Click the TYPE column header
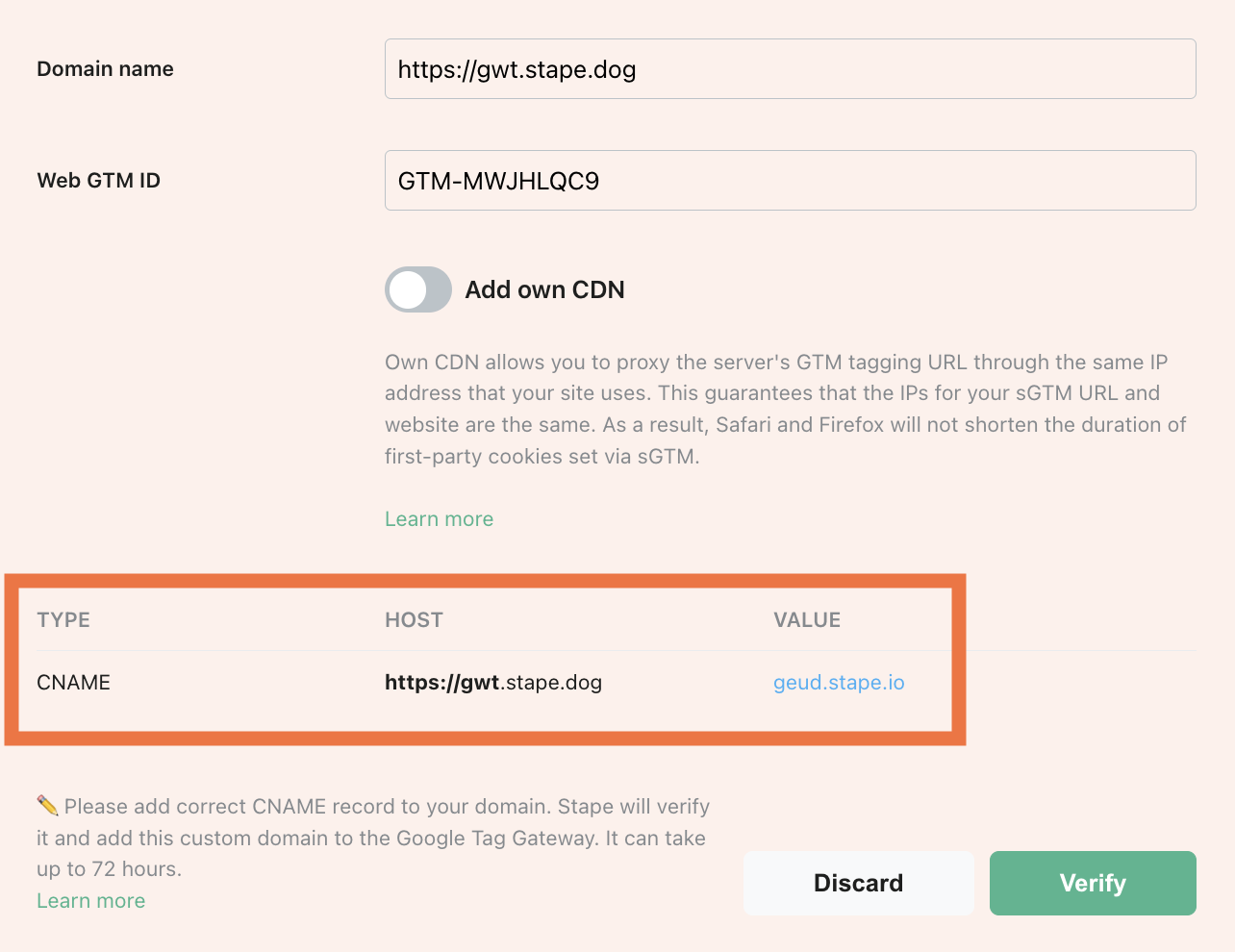Image resolution: width=1235 pixels, height=952 pixels. (63, 620)
